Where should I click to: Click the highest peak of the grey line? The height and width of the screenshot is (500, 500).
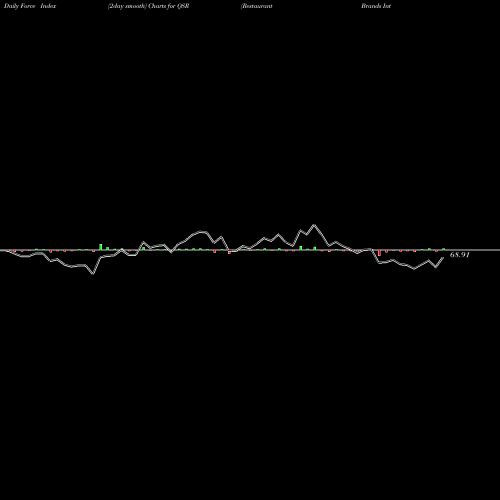click(x=314, y=226)
